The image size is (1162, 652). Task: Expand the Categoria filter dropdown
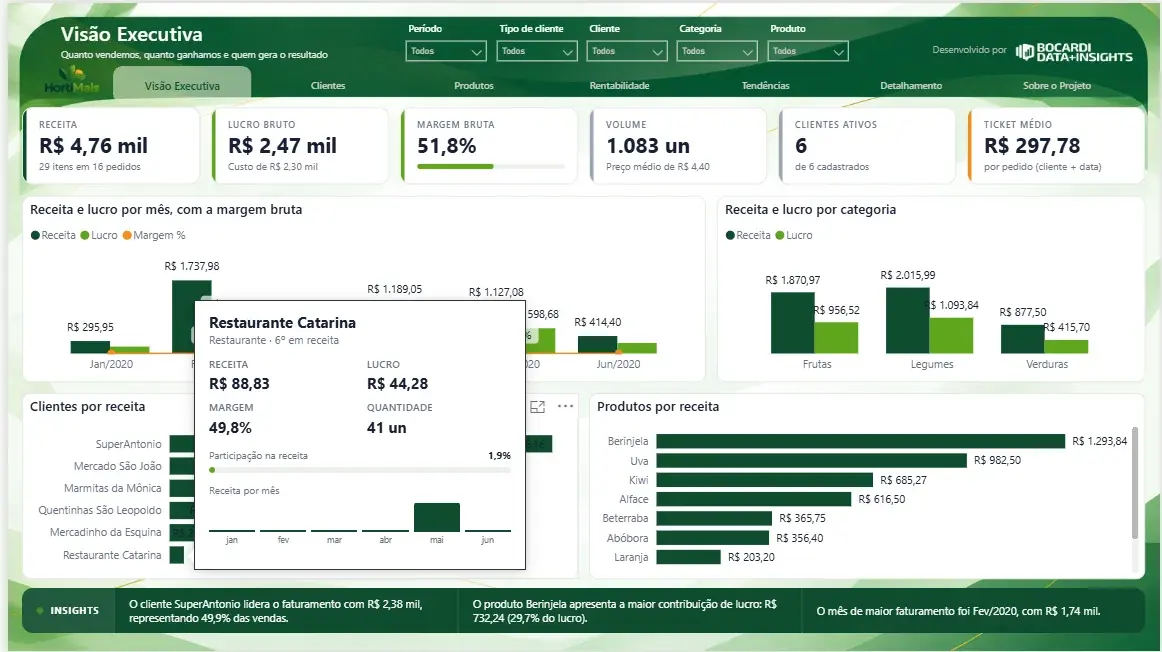[x=716, y=51]
